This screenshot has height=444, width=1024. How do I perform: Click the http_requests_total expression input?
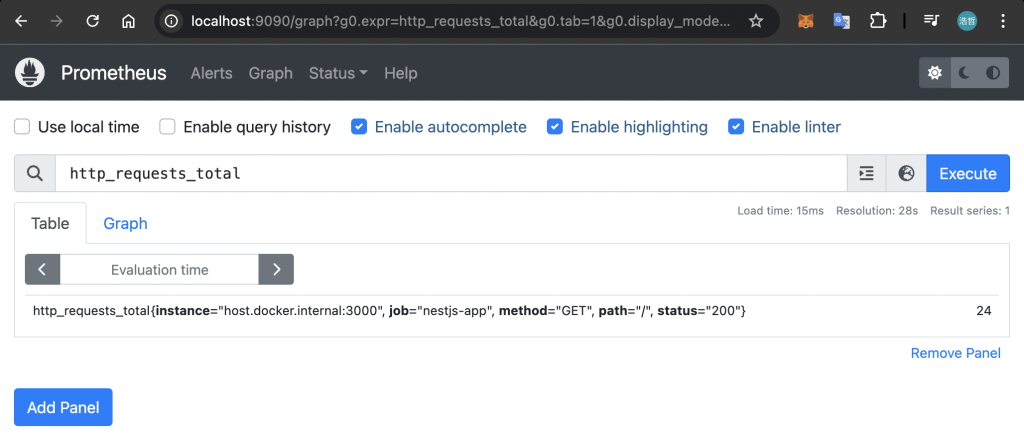[x=450, y=173]
